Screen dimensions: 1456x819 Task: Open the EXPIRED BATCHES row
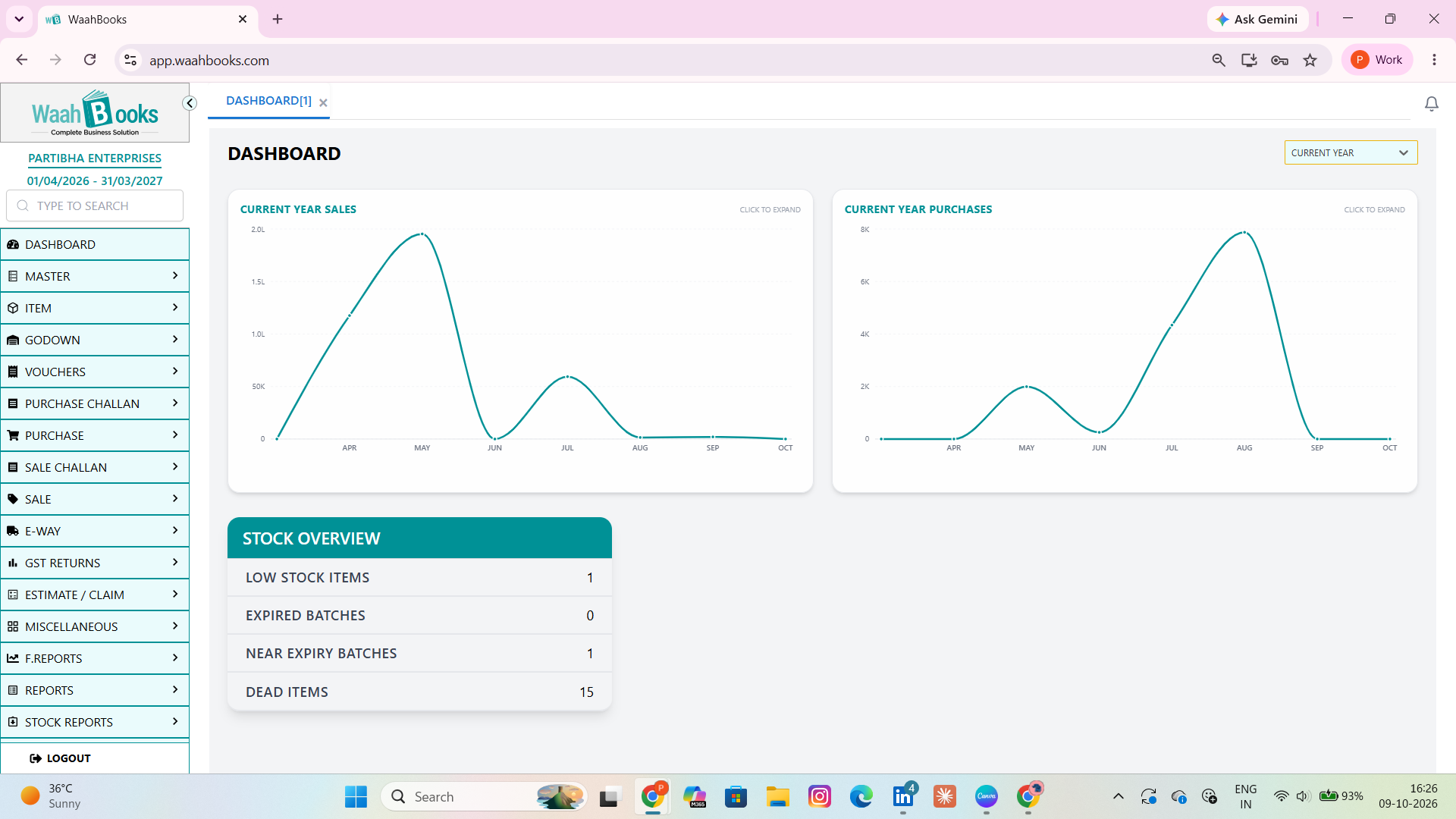419,615
